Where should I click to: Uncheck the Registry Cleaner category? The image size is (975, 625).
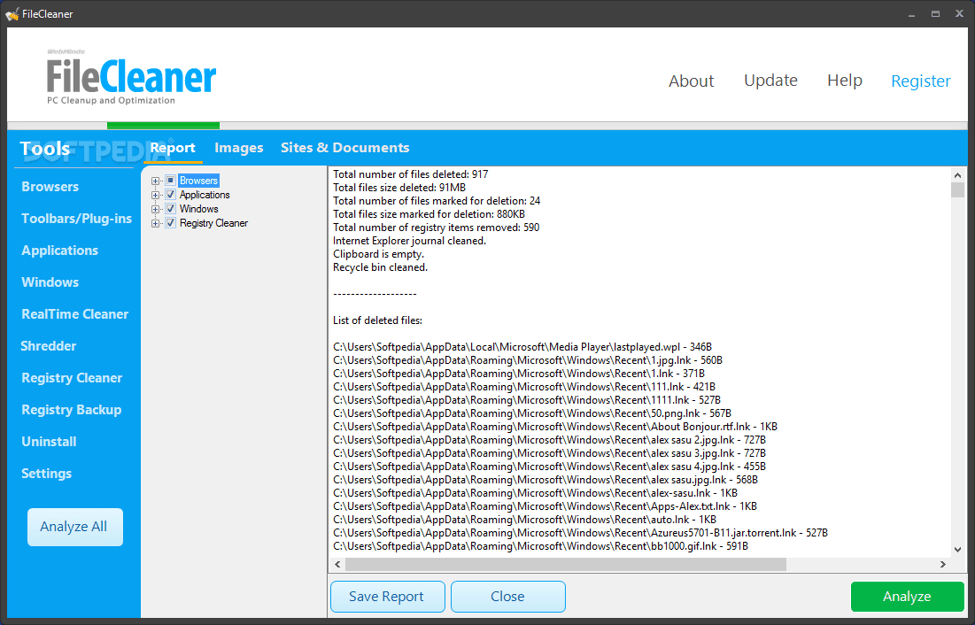(x=170, y=222)
